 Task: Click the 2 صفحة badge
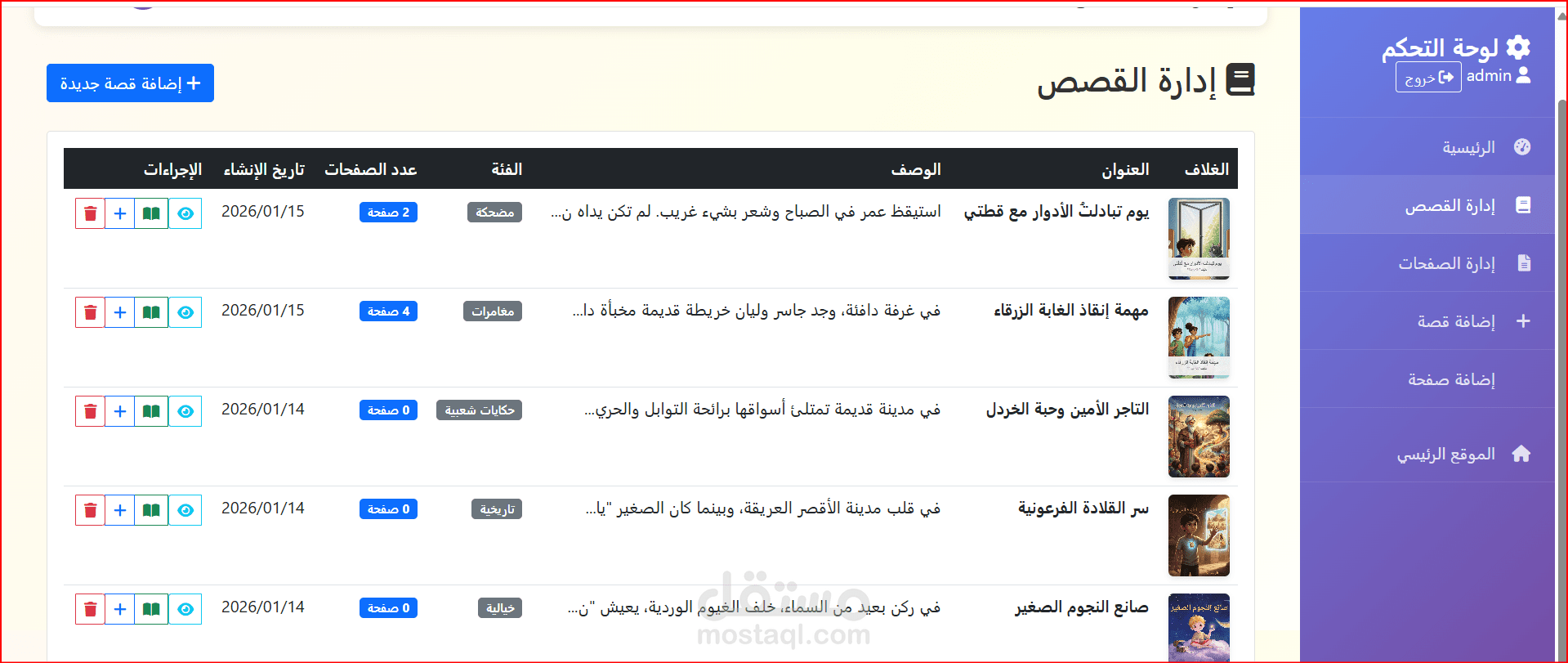coord(388,213)
